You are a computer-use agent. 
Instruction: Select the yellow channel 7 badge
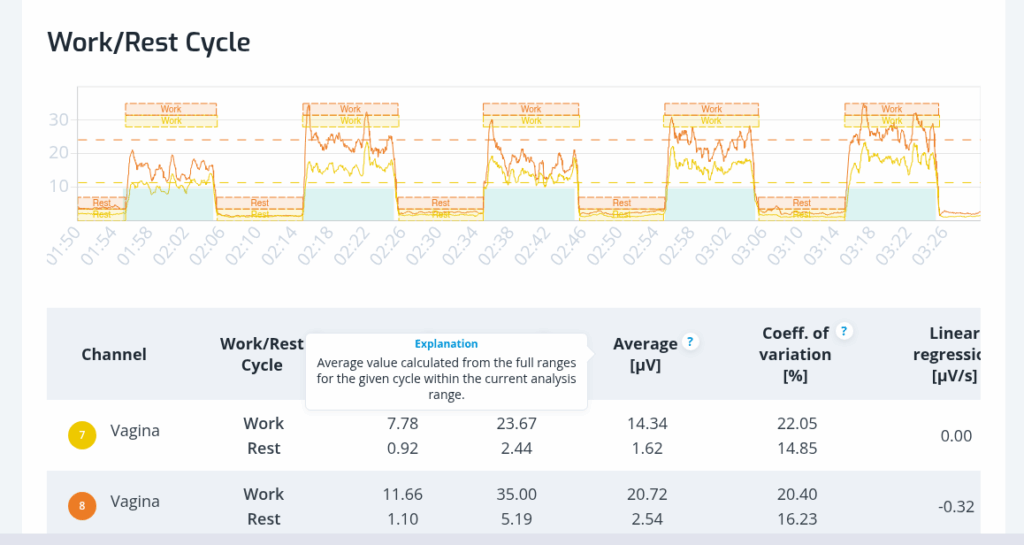click(82, 435)
